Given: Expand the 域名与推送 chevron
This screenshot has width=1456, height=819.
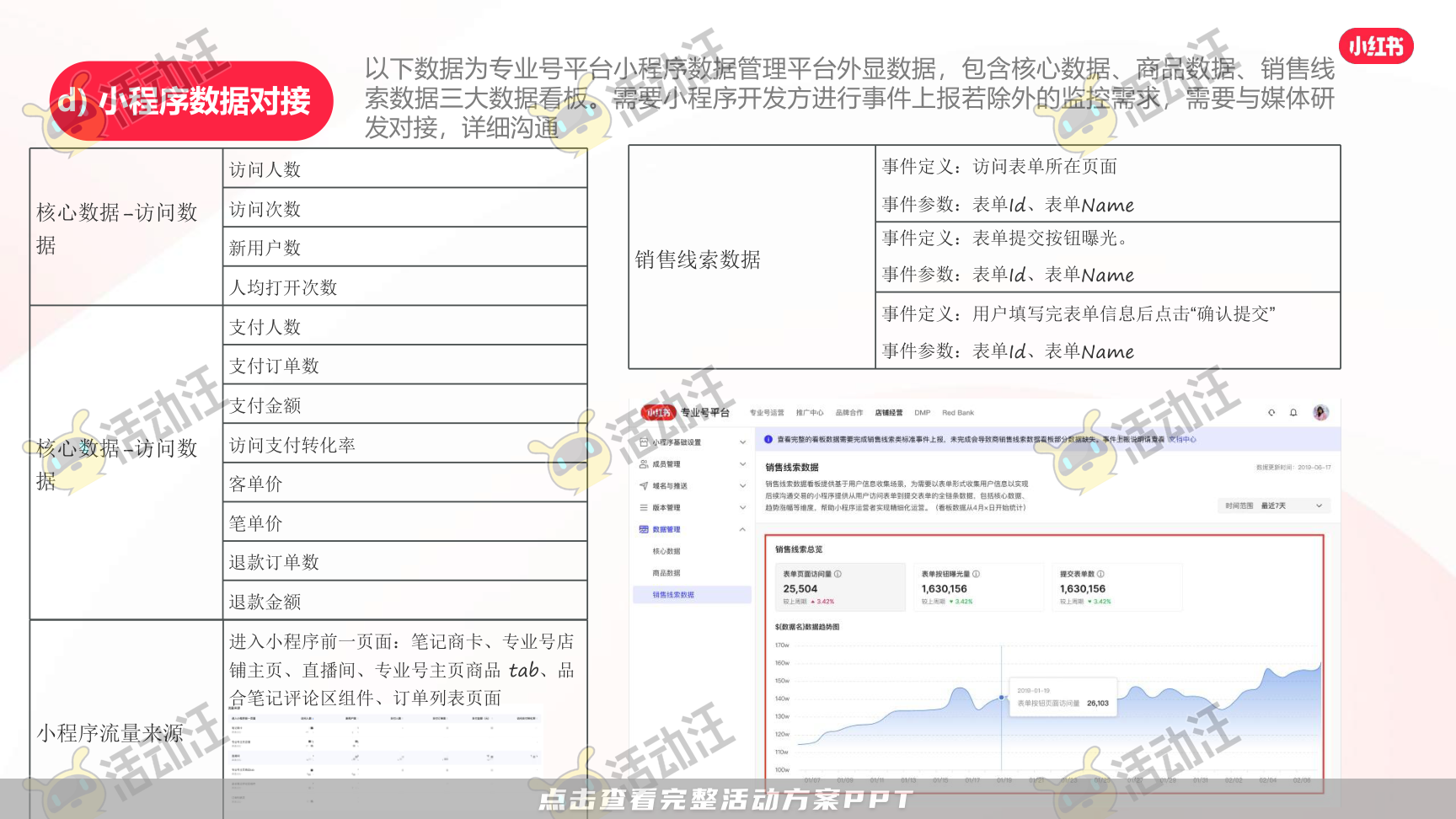Looking at the screenshot, I should tap(742, 486).
